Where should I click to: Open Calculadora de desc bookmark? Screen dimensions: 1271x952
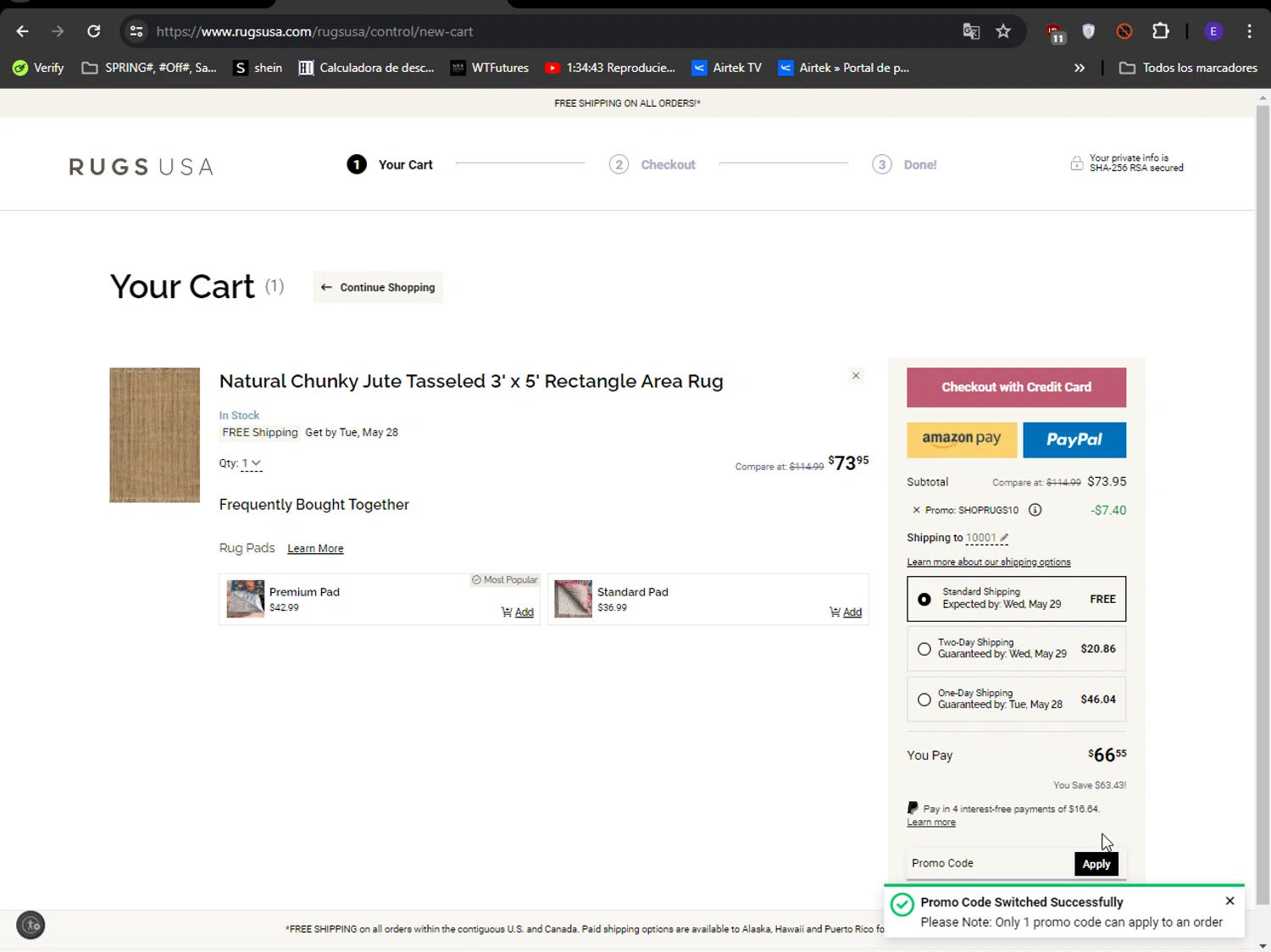[x=366, y=68]
